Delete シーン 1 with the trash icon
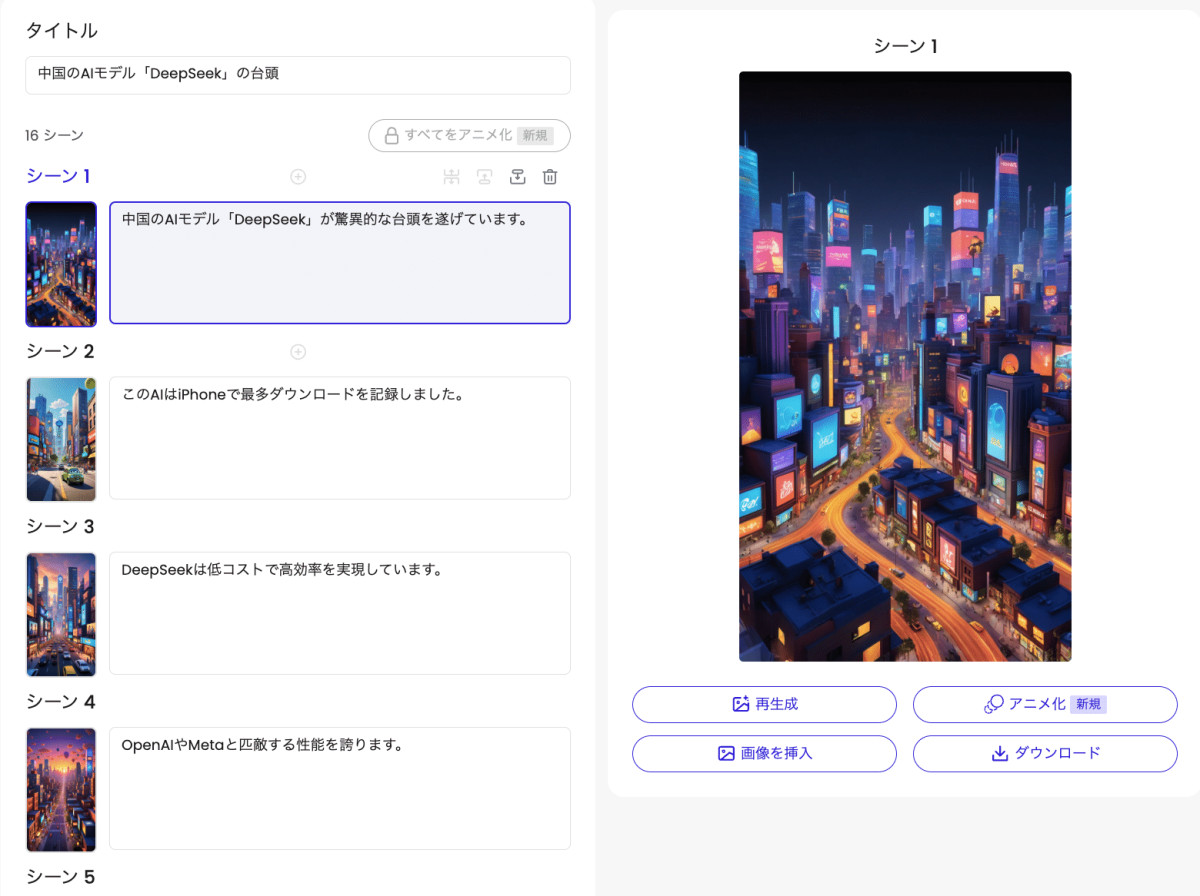1200x896 pixels. click(x=550, y=177)
